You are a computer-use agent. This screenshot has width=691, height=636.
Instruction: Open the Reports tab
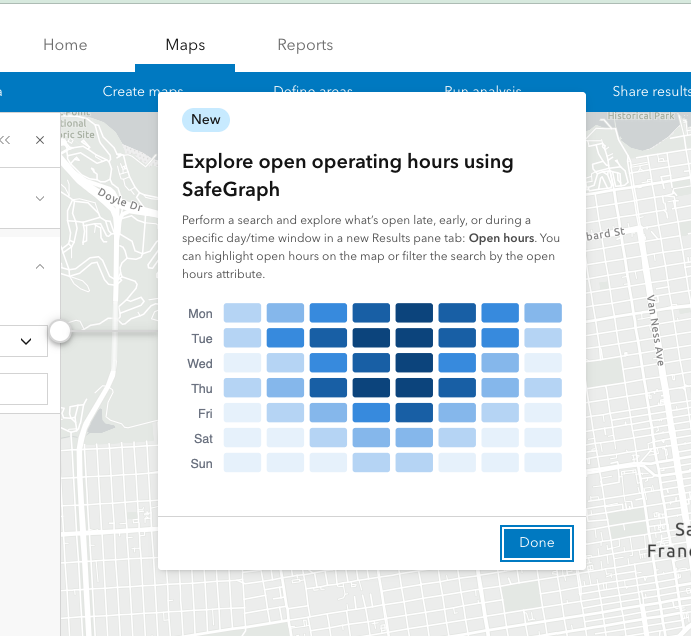[305, 45]
